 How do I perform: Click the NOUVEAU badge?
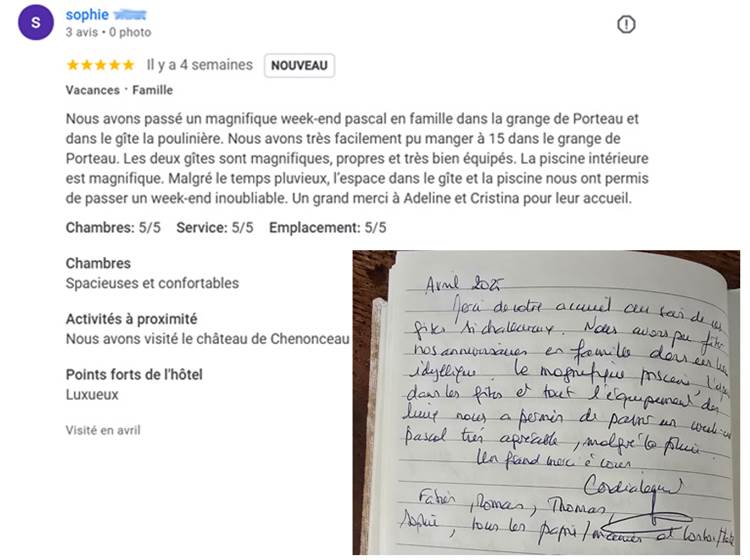pyautogui.click(x=299, y=66)
